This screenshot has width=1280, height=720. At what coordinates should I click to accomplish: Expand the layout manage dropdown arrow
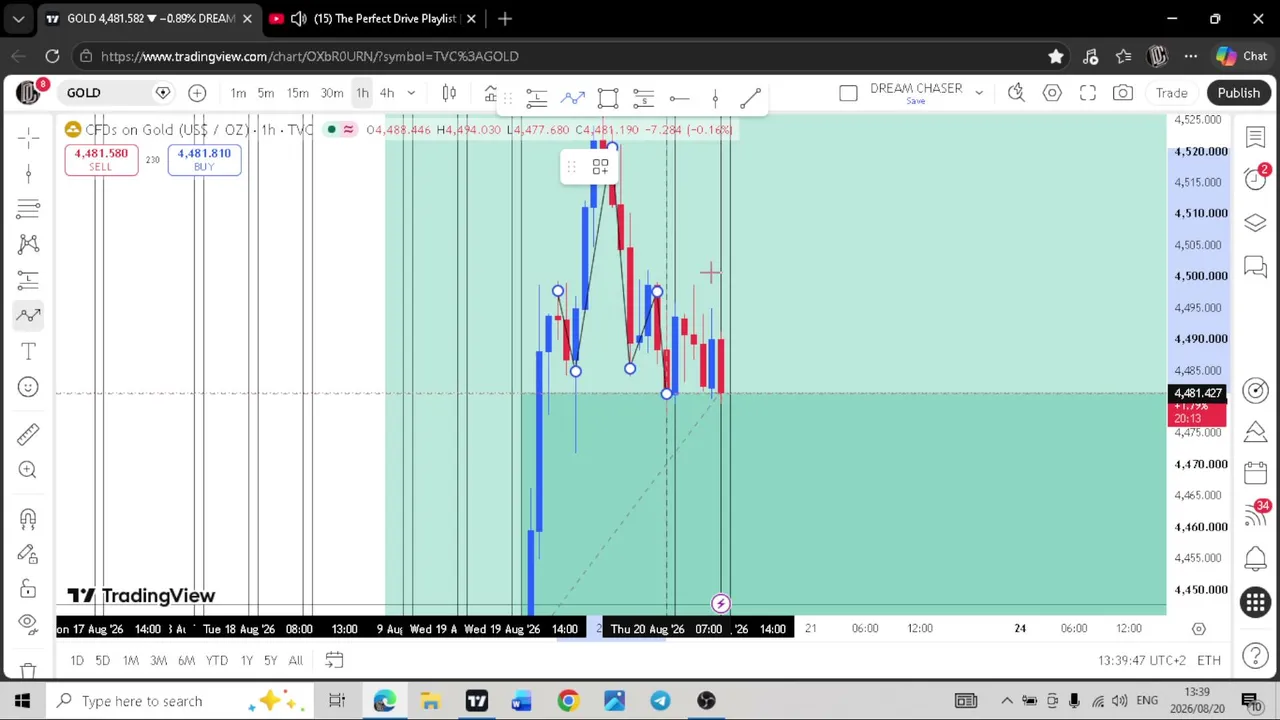click(979, 93)
